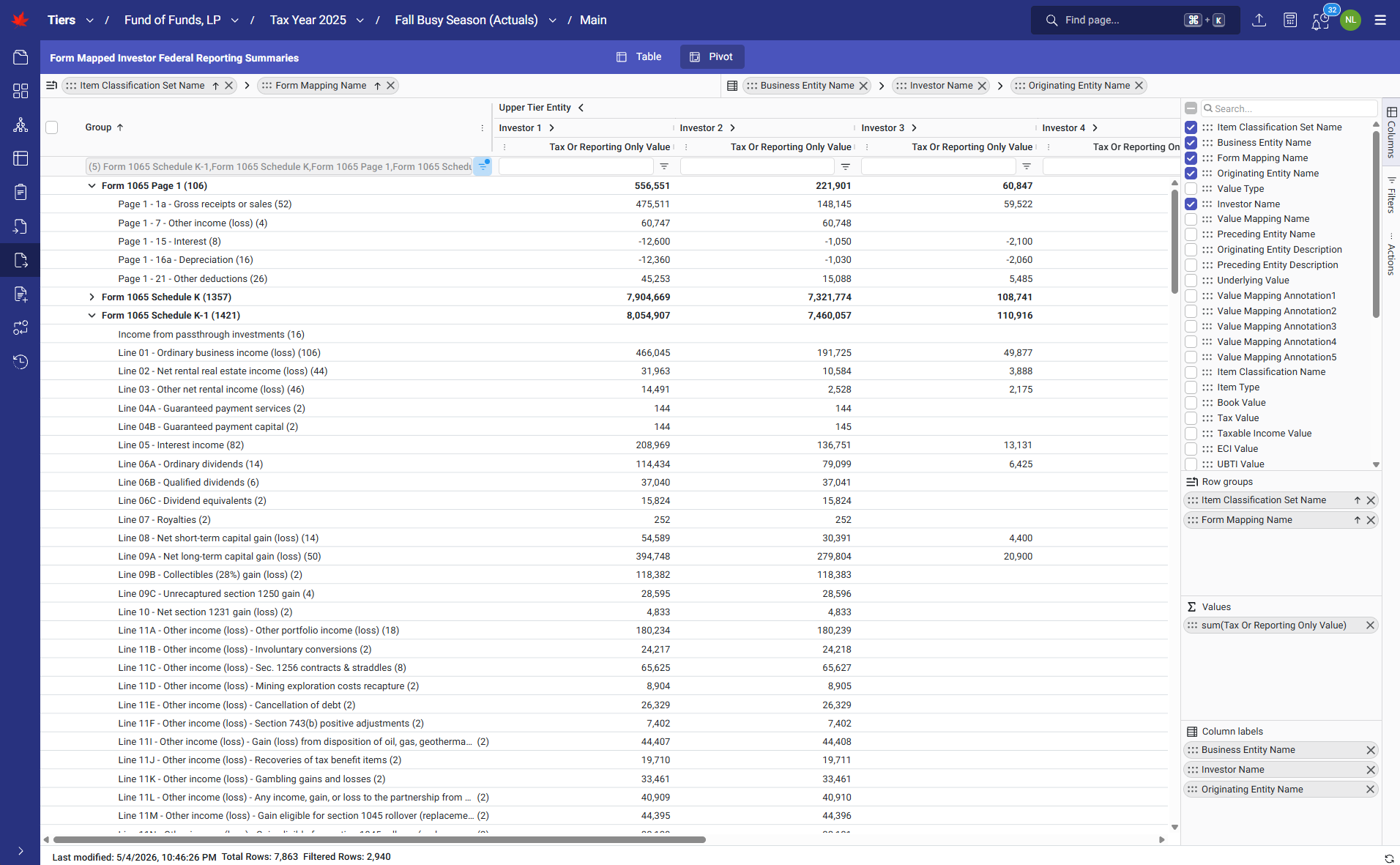Expand Investor 3 column group
The height and width of the screenshot is (865, 1400).
(914, 128)
